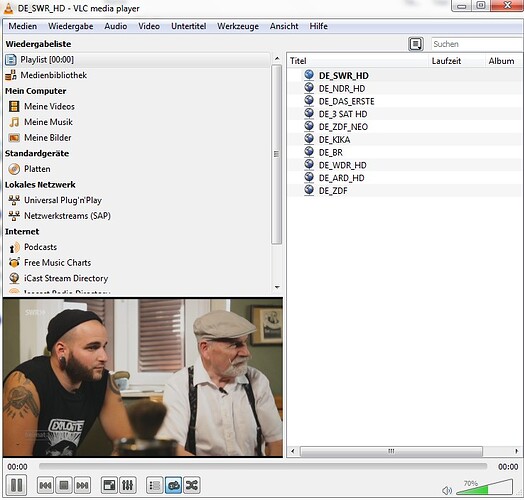Toggle the loop repeat button
This screenshot has width=524, height=500.
[x=173, y=485]
